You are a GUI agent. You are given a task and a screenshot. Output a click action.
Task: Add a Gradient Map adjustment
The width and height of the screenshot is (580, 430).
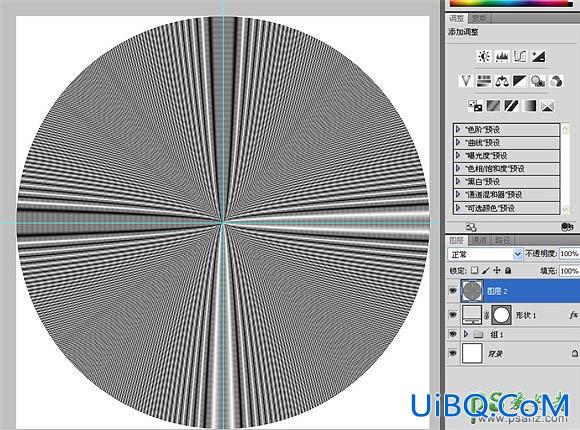click(x=529, y=106)
